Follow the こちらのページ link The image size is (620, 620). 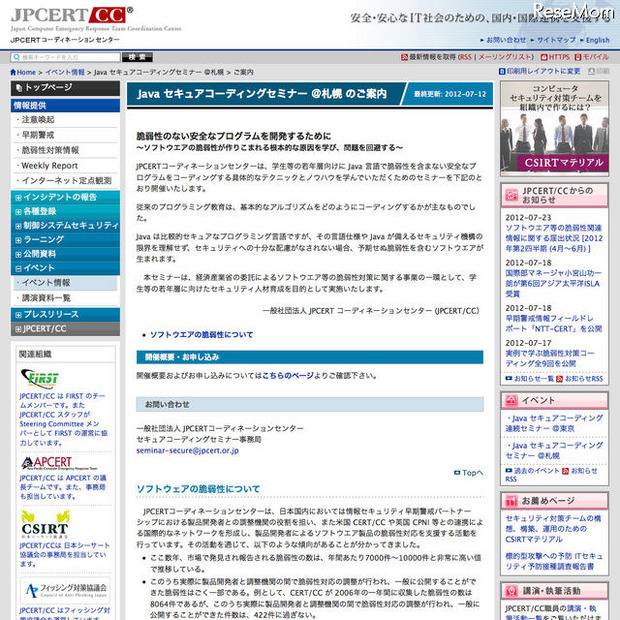click(288, 376)
